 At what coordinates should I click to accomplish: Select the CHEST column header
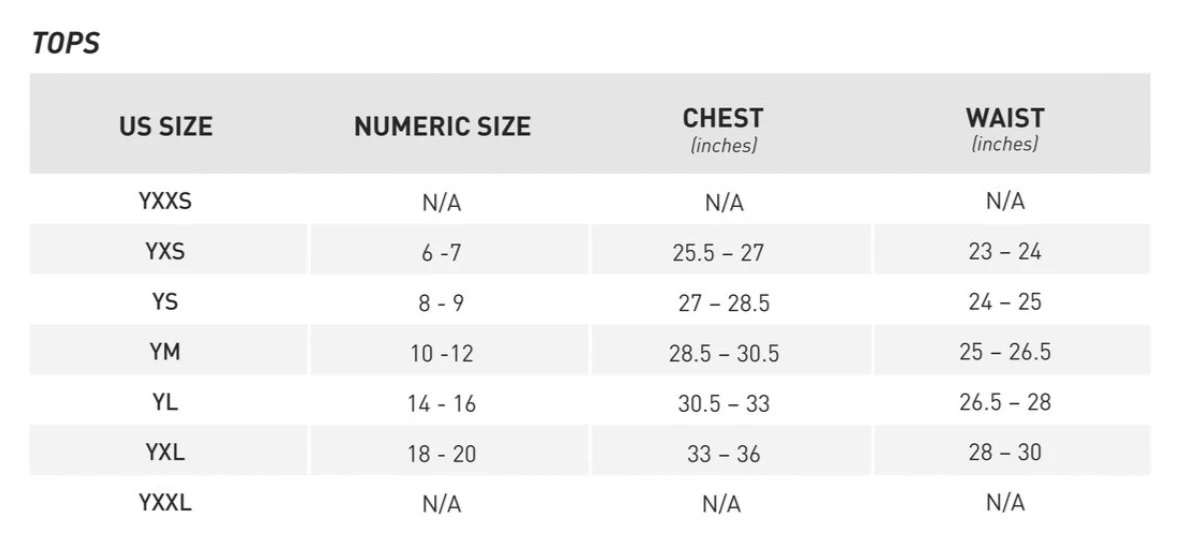(x=723, y=119)
